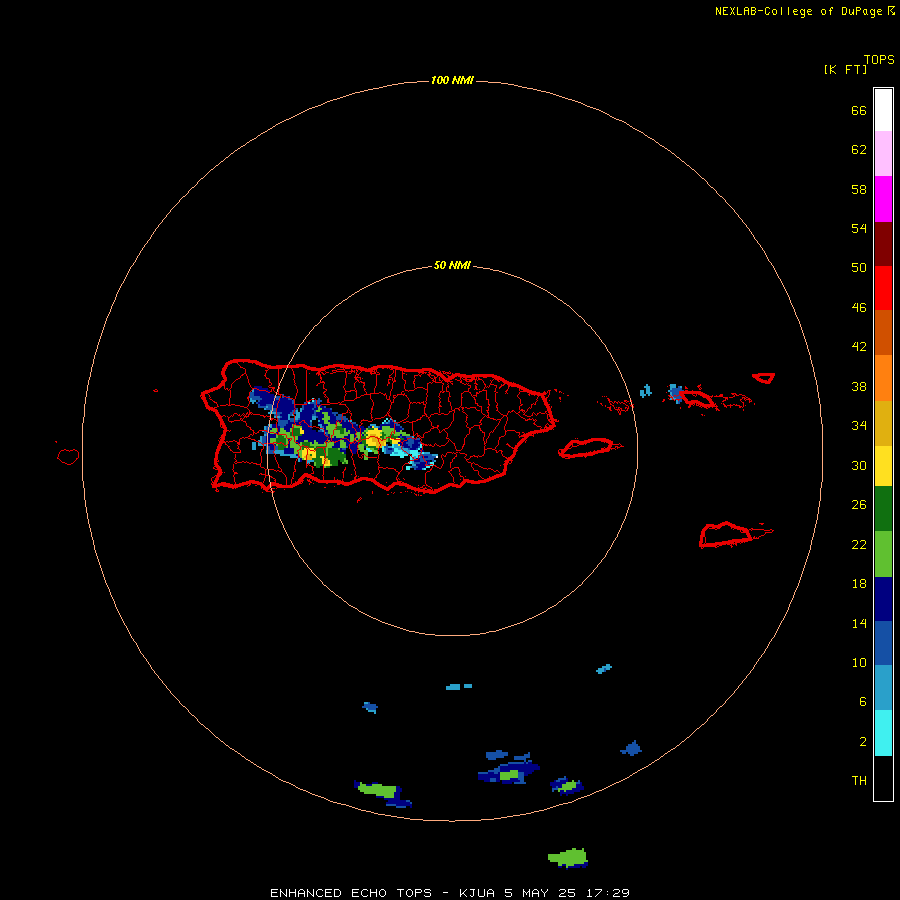Click the legend value 58
The image size is (900, 900).
[859, 189]
